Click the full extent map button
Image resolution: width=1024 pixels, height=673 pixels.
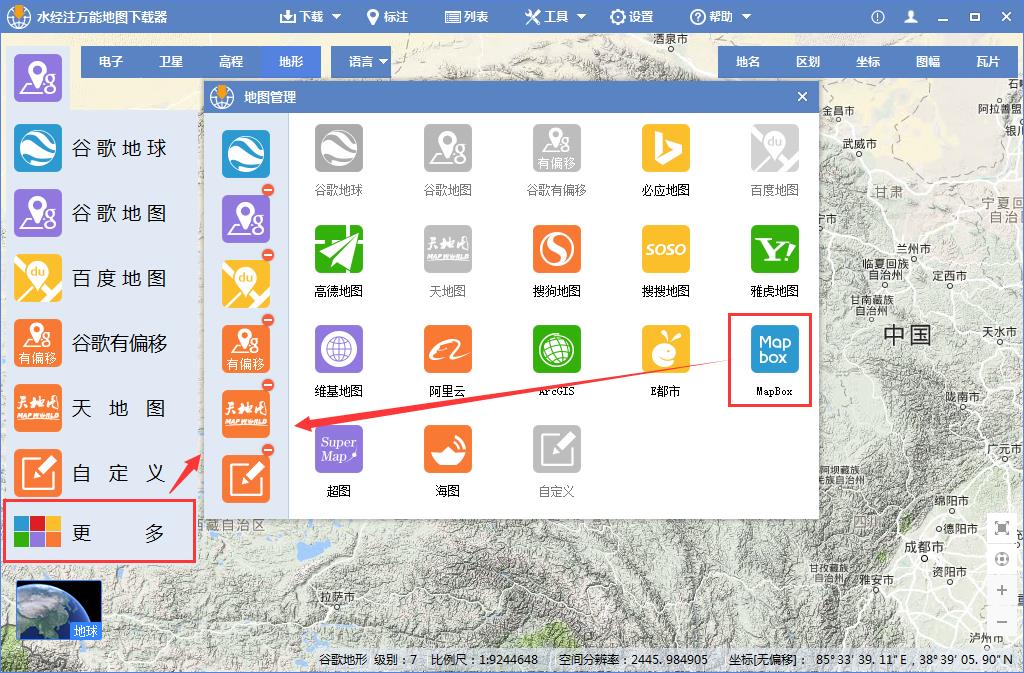(1002, 527)
